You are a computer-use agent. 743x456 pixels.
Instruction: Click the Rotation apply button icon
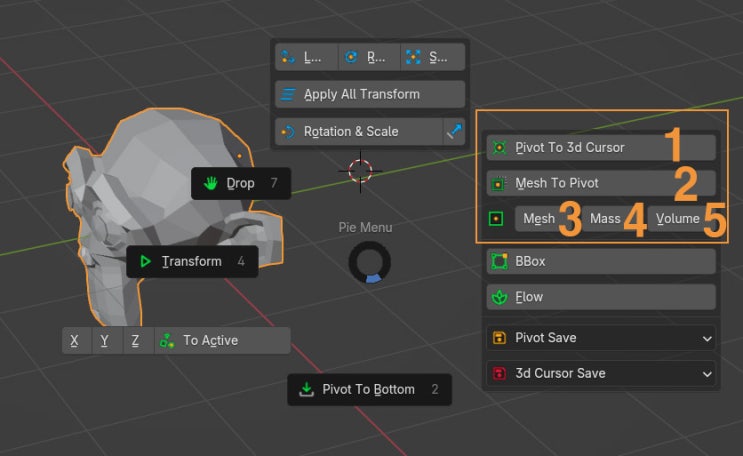click(x=352, y=57)
